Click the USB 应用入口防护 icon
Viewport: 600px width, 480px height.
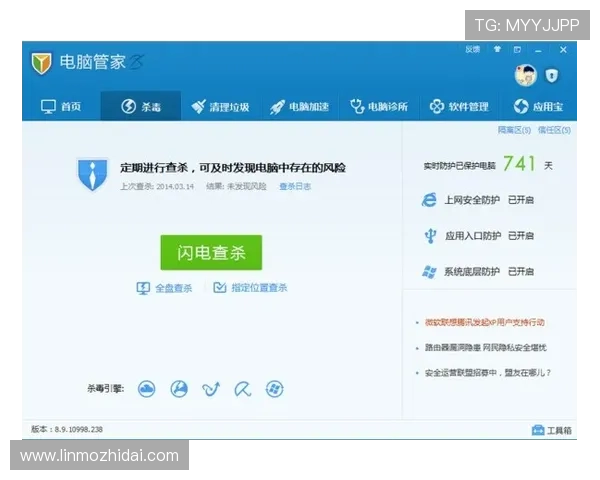point(430,235)
